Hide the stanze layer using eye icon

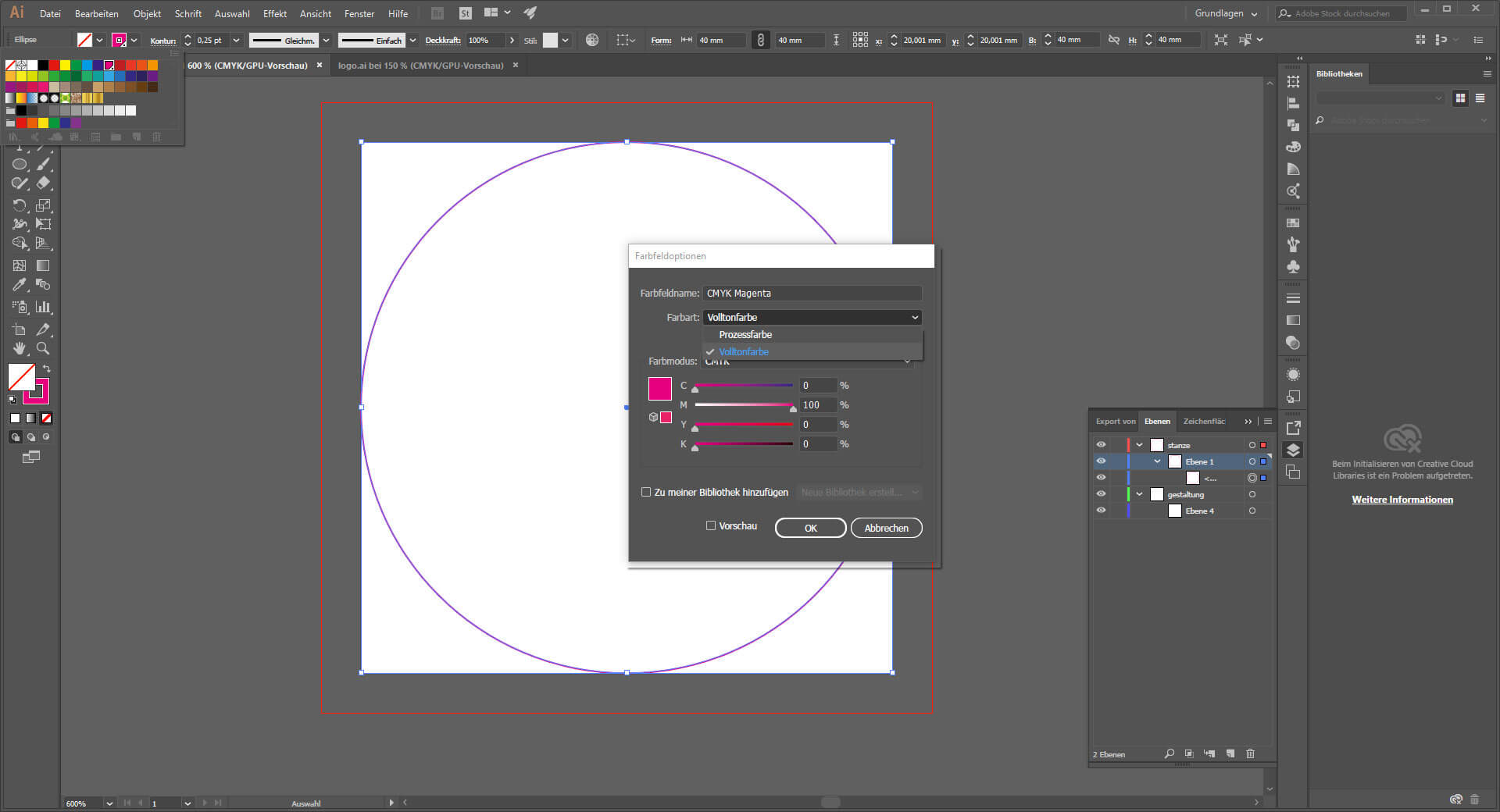click(x=1101, y=445)
